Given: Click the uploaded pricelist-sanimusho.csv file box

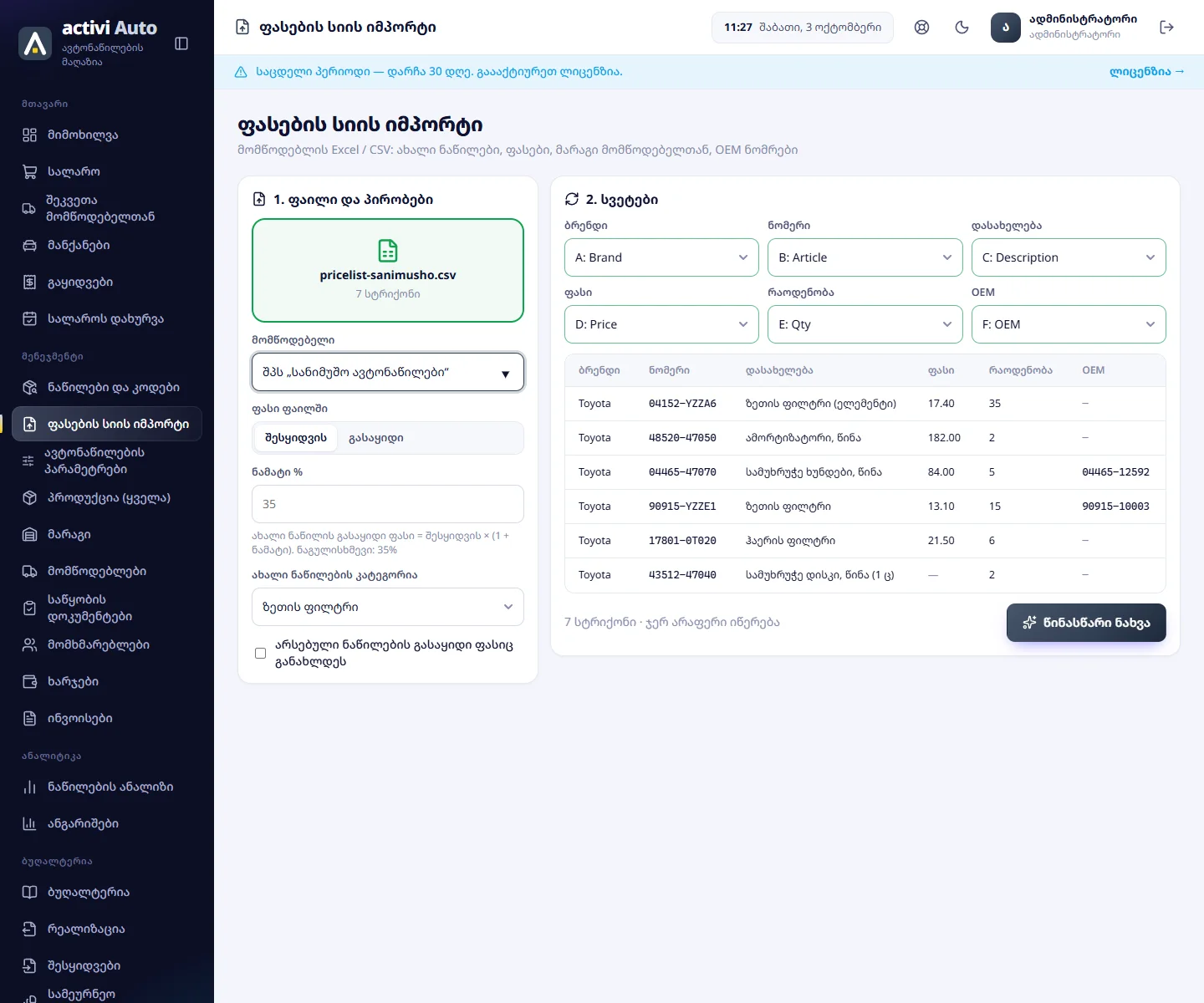Looking at the screenshot, I should point(388,270).
